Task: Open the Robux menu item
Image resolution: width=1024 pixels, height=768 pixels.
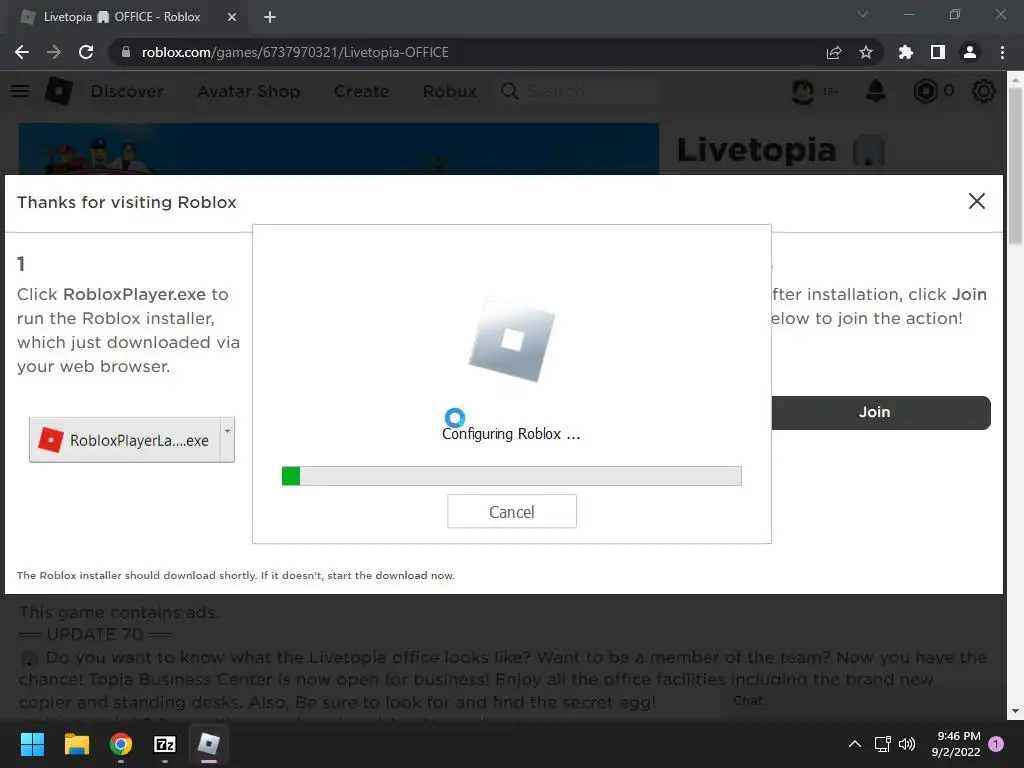Action: click(449, 91)
